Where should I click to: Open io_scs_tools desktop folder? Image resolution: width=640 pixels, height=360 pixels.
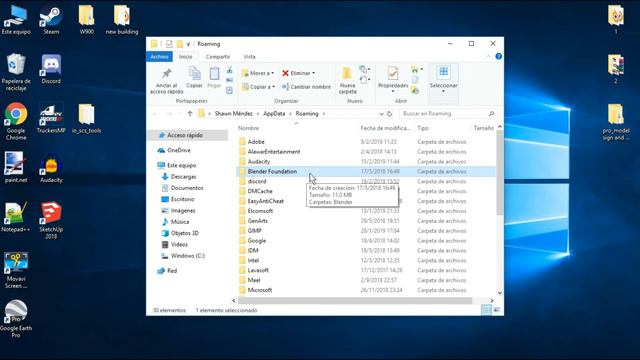(x=86, y=118)
